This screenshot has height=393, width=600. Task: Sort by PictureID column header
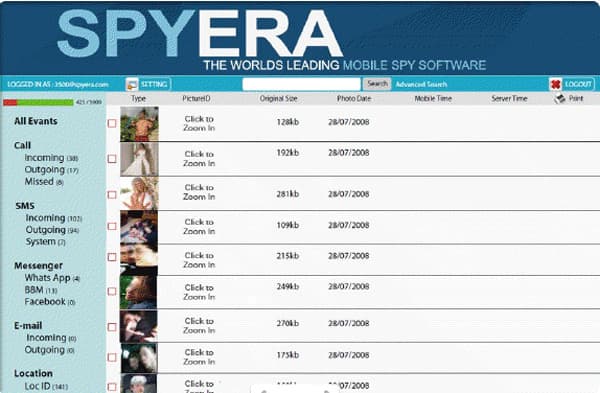pyautogui.click(x=196, y=98)
